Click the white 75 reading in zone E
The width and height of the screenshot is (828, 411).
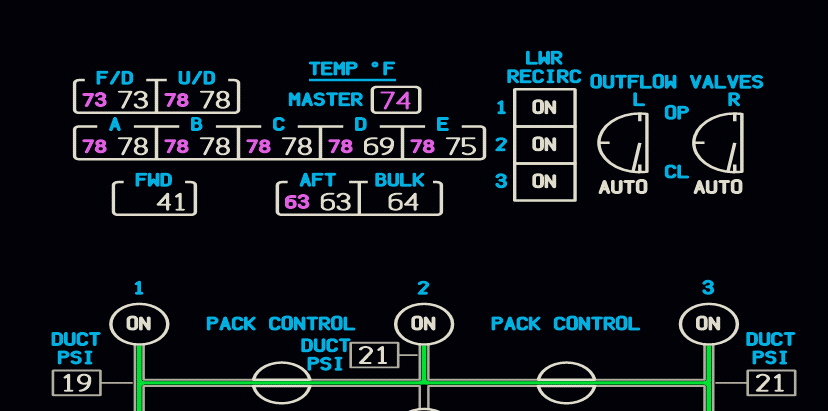click(x=461, y=146)
